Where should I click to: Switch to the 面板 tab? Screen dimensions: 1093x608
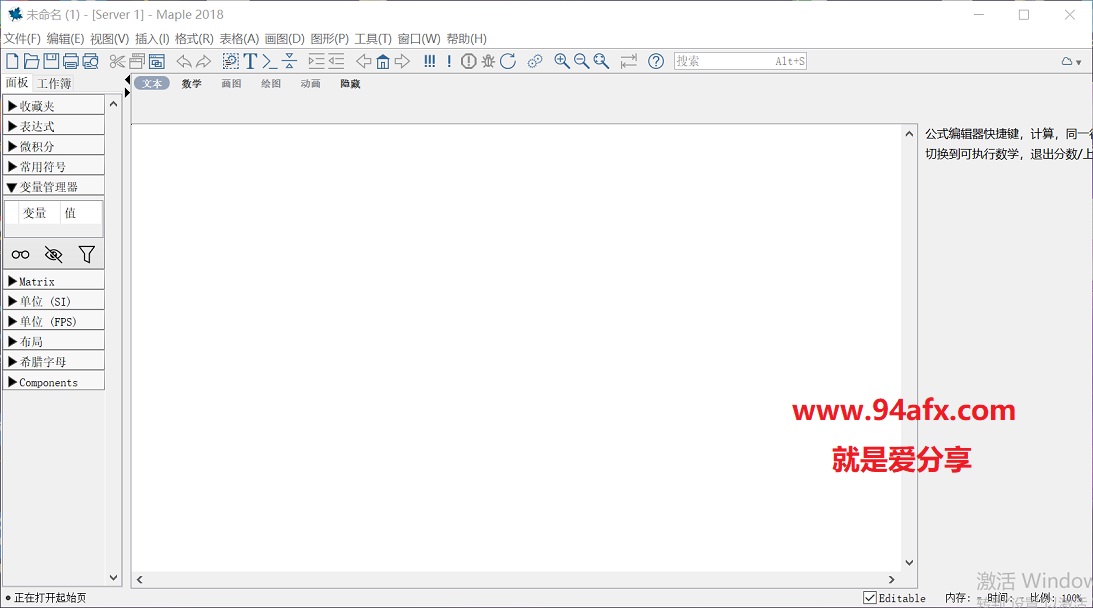tap(17, 82)
